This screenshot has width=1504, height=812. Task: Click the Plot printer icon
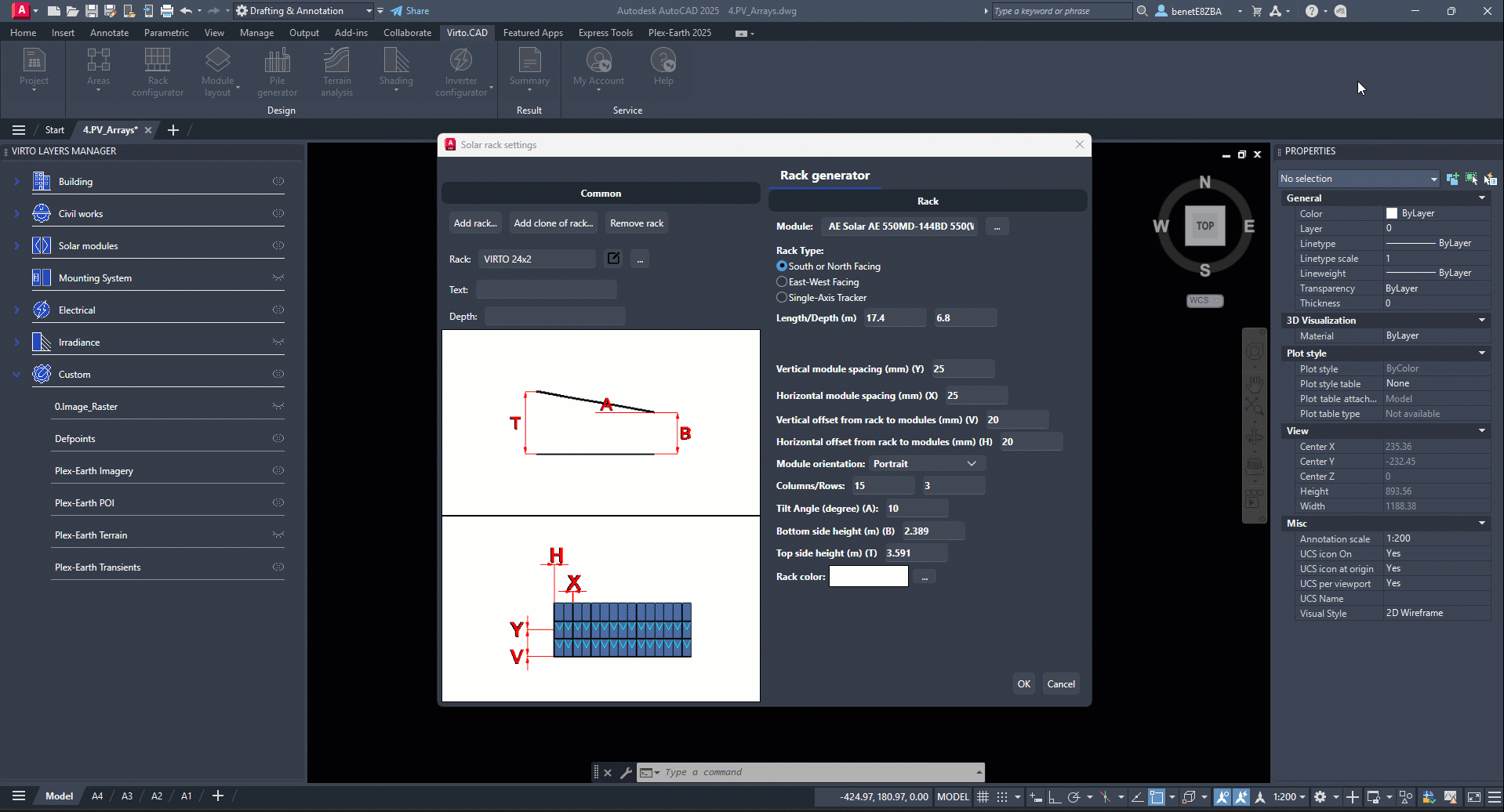click(167, 11)
